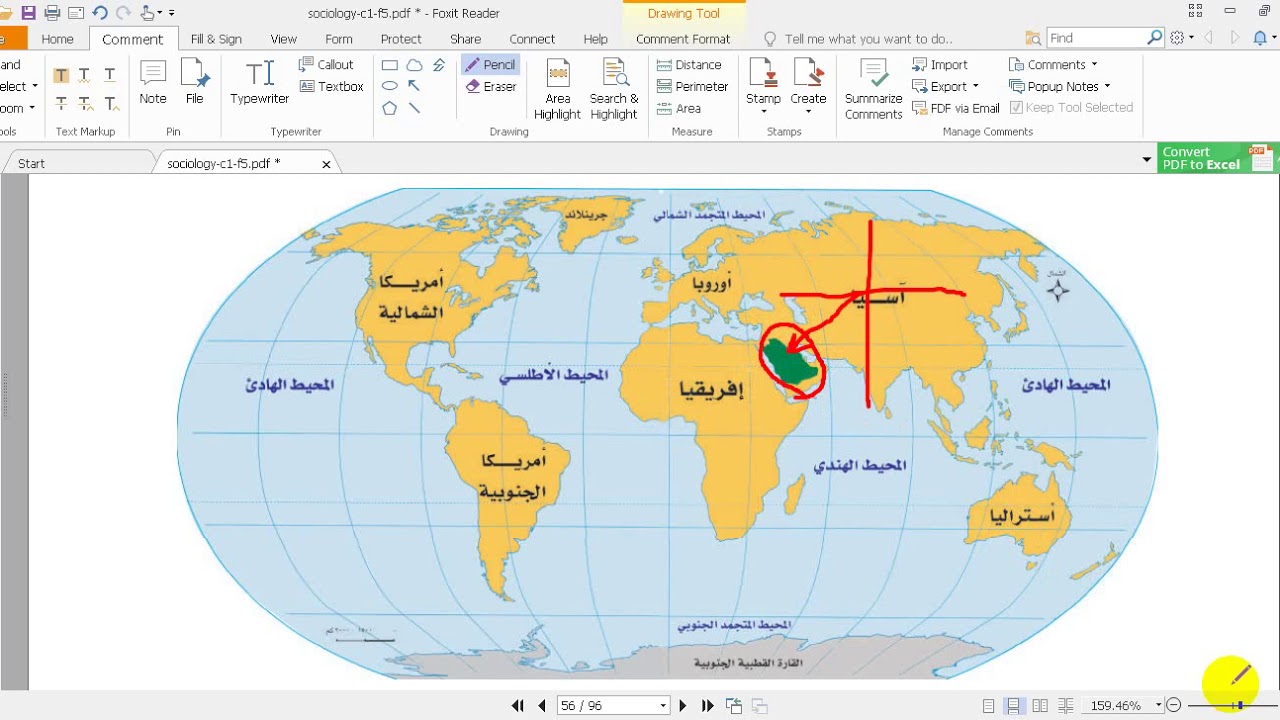
Task: Open the Create stamp dropdown
Action: click(808, 87)
